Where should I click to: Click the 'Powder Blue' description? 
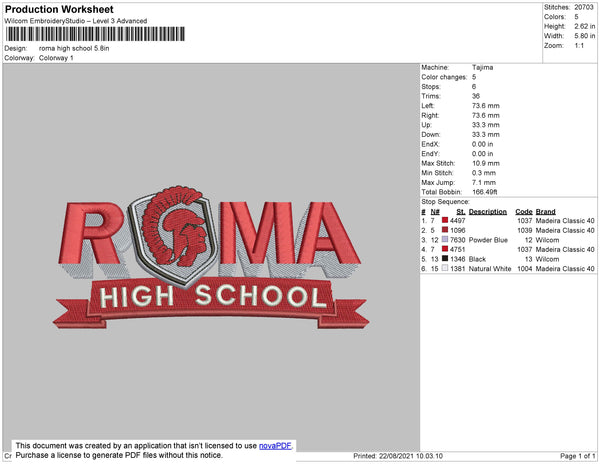488,240
